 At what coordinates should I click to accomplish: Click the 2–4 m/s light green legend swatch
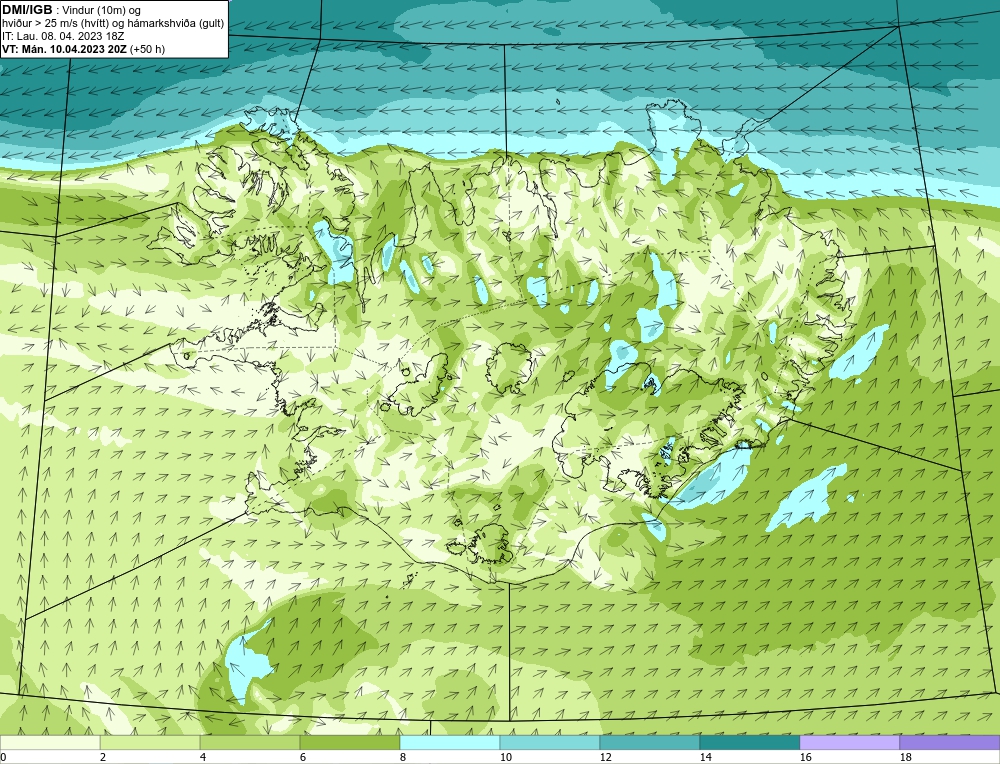[x=150, y=742]
